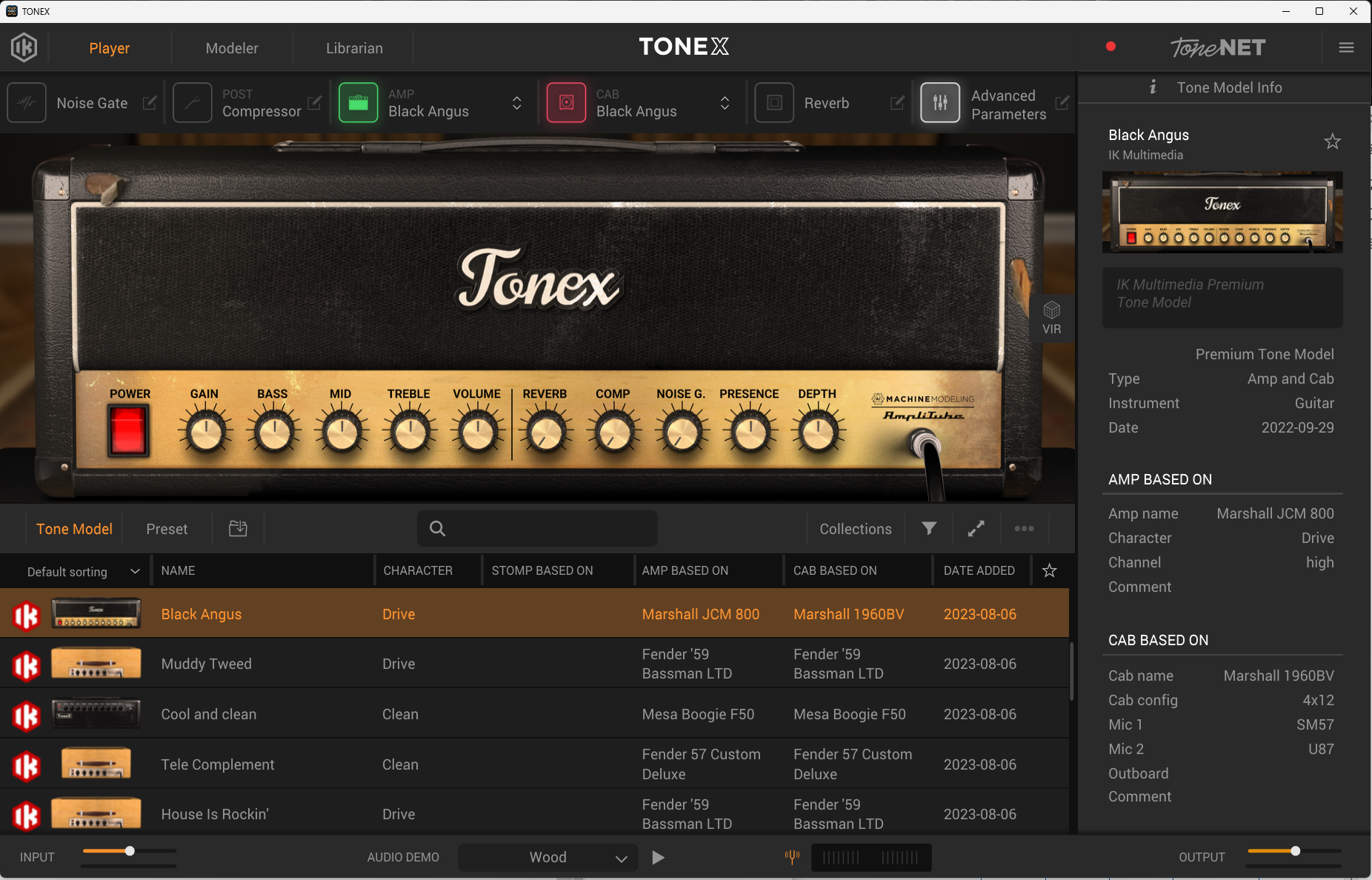Open the Default sorting dropdown

click(83, 571)
